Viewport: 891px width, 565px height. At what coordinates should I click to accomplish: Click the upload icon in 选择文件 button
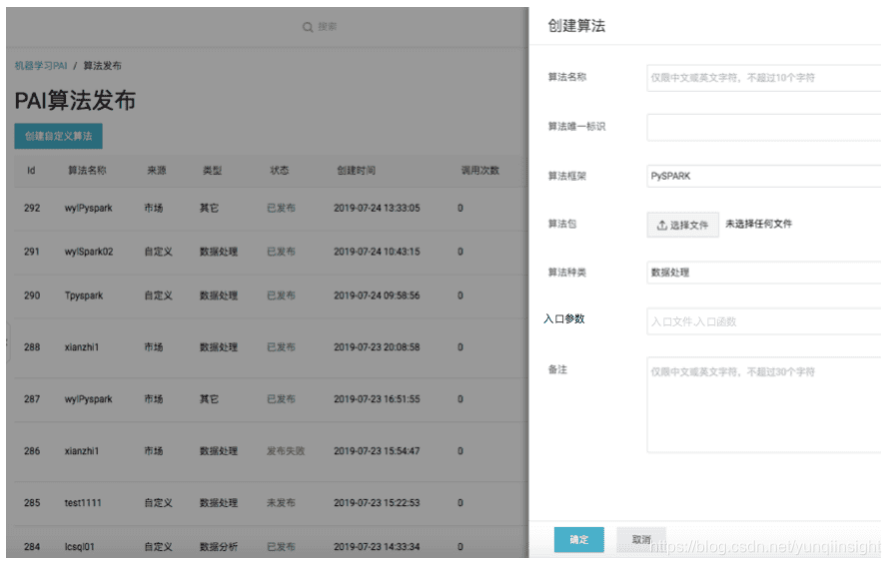(661, 226)
